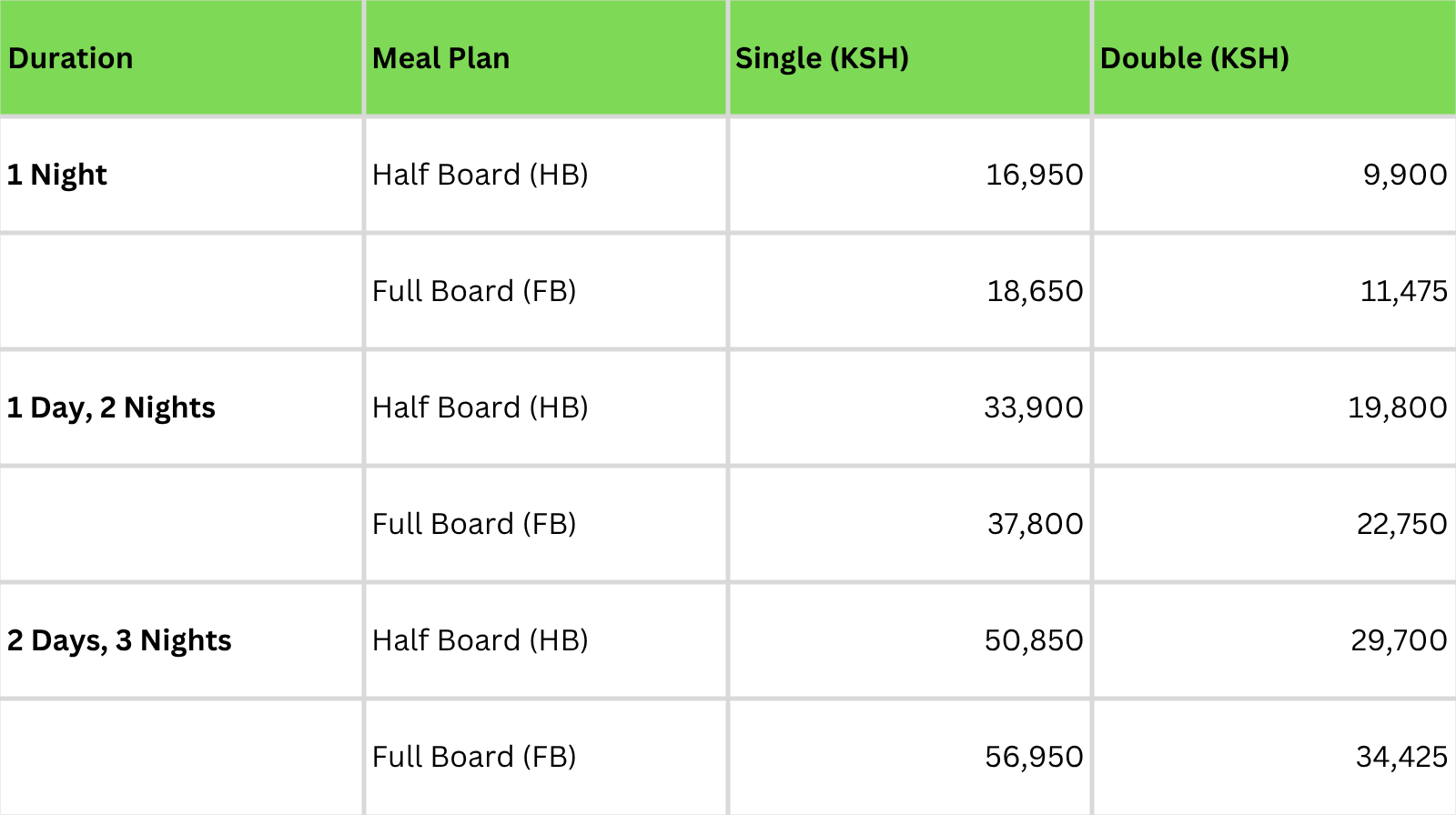Click the 2 Days, 3 Nights cell

(119, 640)
